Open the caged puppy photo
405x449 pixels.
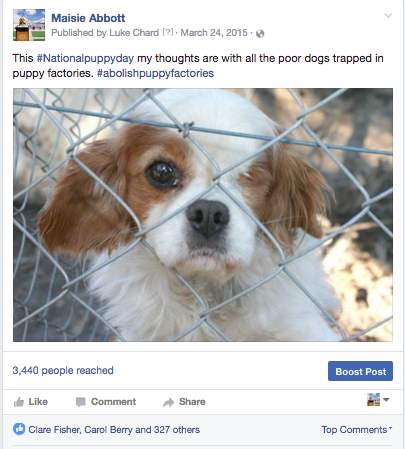(x=203, y=215)
